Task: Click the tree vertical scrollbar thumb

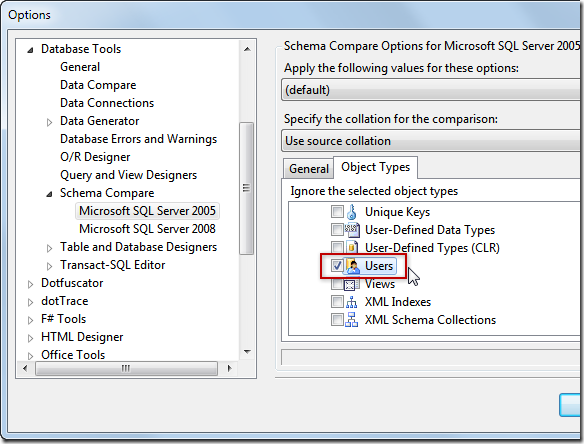Action: 247,188
